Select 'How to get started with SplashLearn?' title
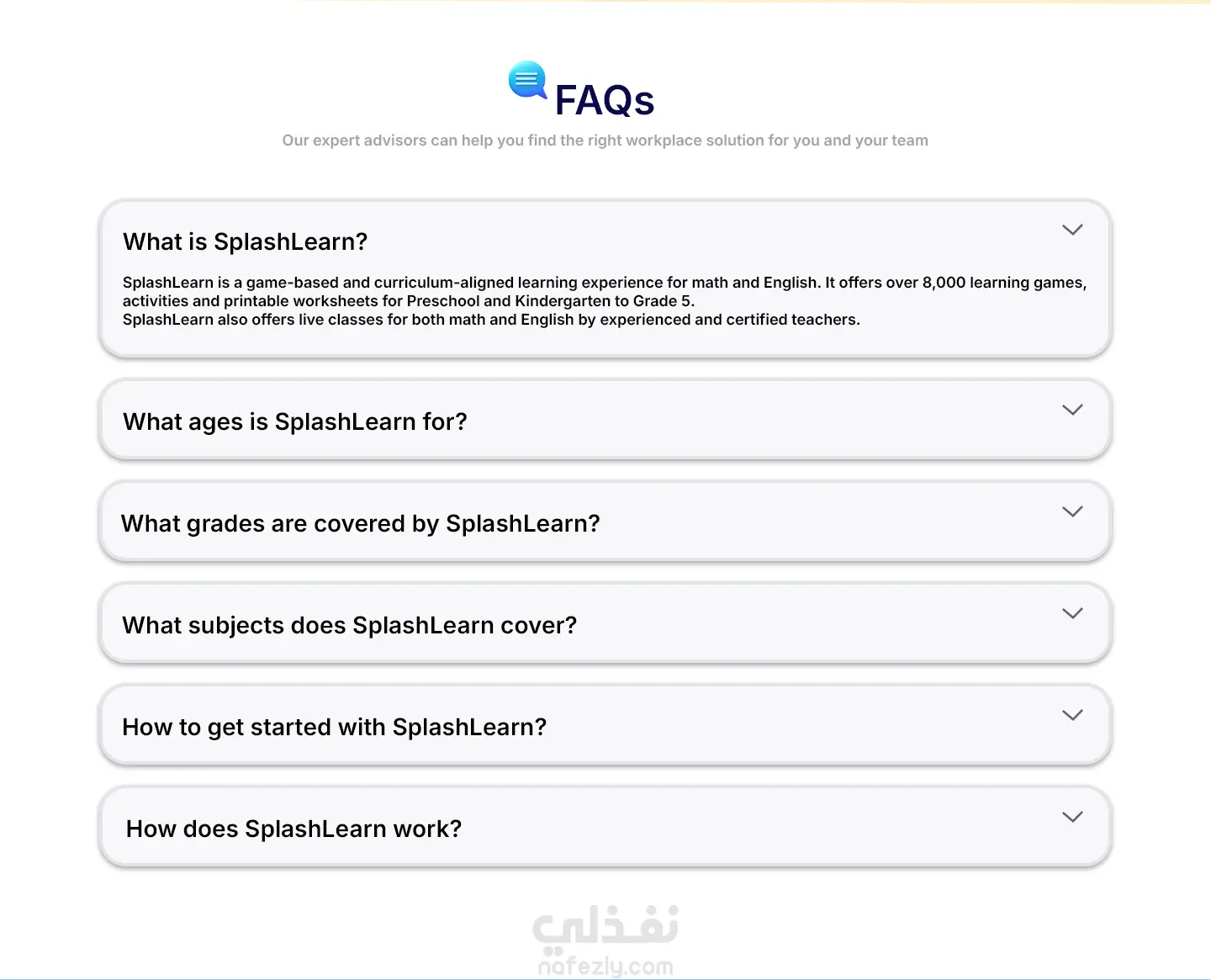 pyautogui.click(x=334, y=727)
